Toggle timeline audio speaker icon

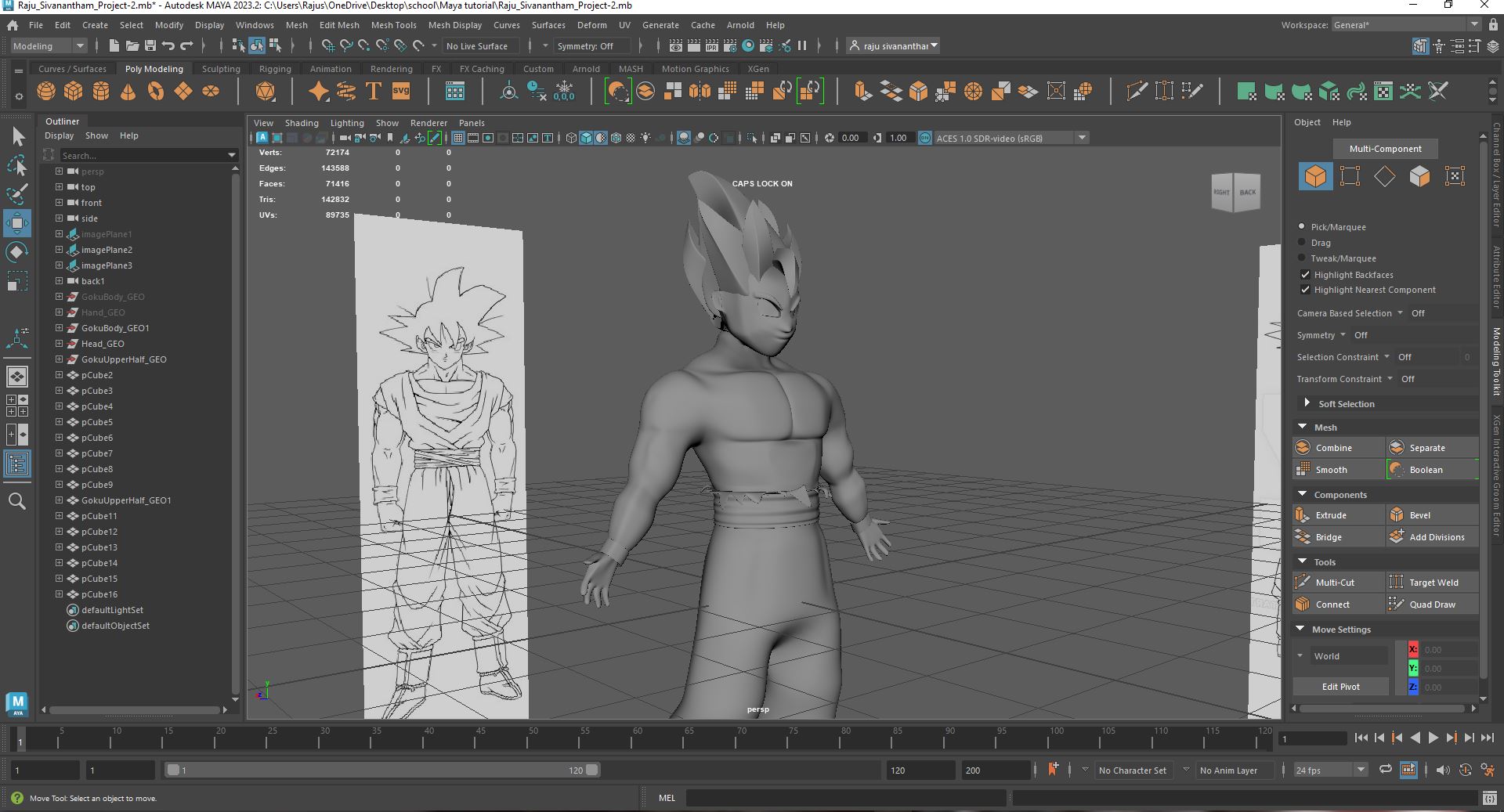1444,770
